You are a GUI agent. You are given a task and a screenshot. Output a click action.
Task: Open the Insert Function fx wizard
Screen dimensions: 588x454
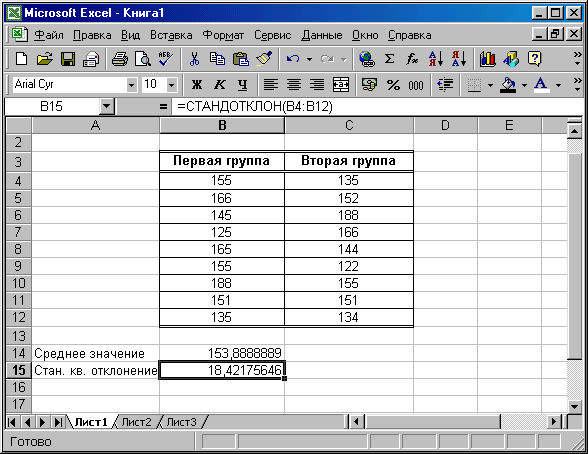tap(412, 59)
